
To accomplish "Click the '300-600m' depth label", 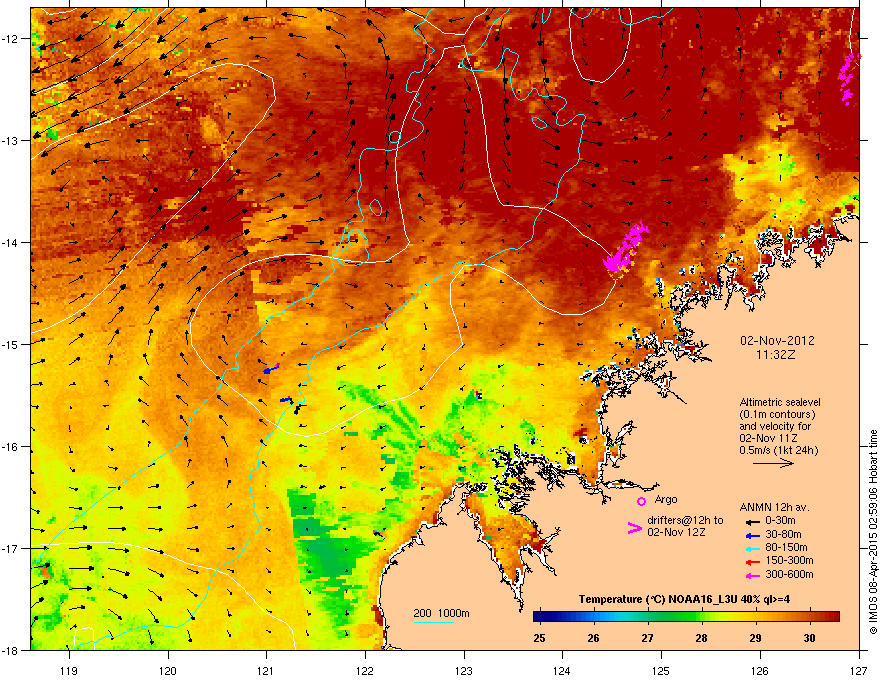I will point(789,574).
